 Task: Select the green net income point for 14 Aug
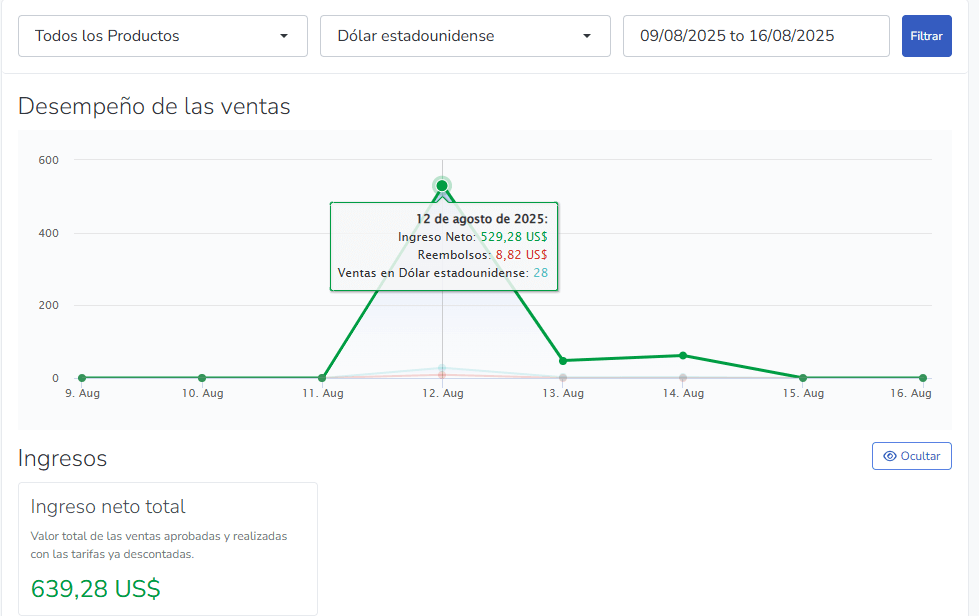click(x=683, y=355)
